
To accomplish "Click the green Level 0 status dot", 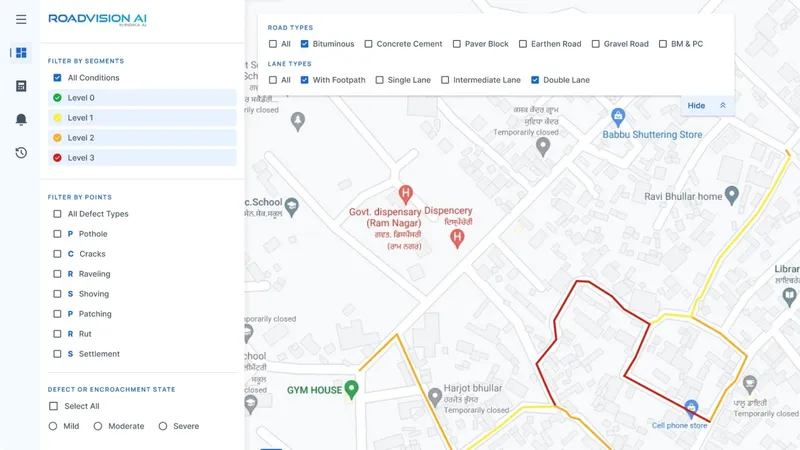I will tap(57, 97).
